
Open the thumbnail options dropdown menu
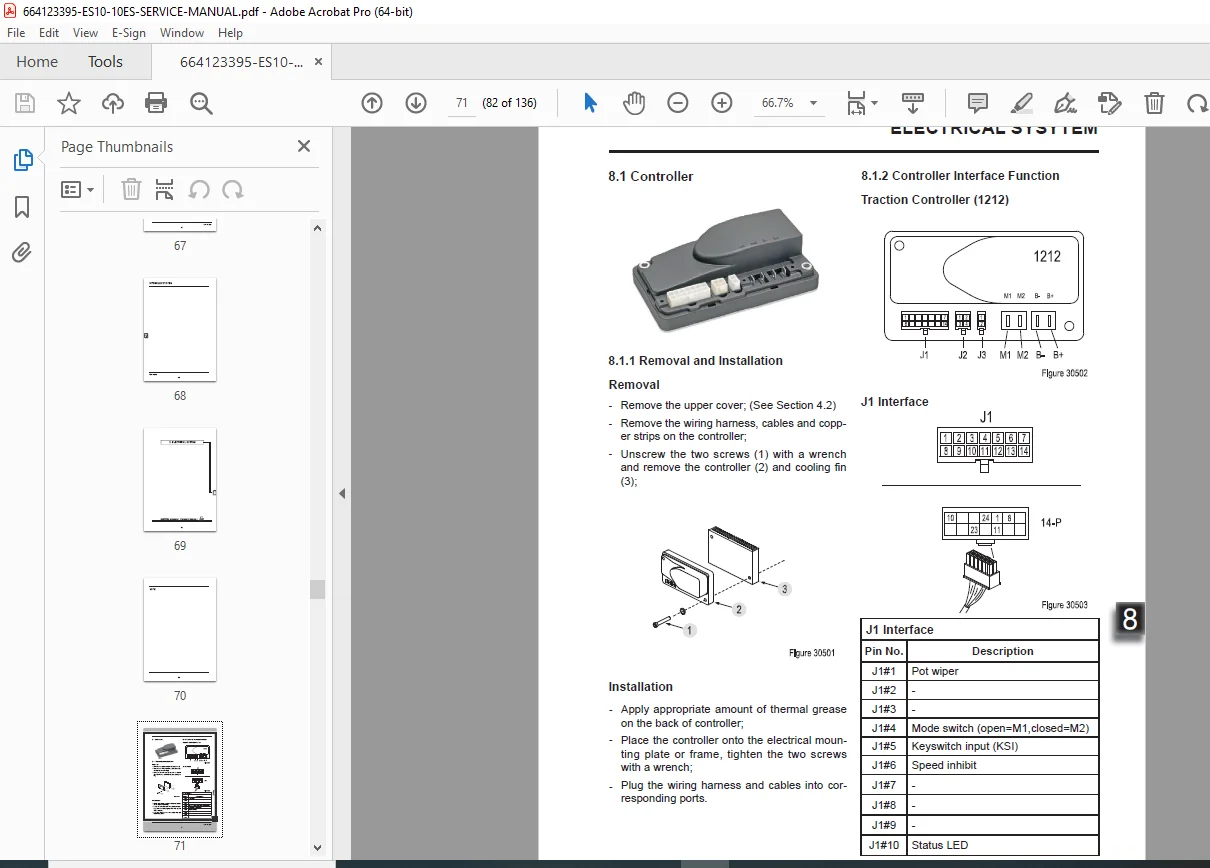click(78, 189)
